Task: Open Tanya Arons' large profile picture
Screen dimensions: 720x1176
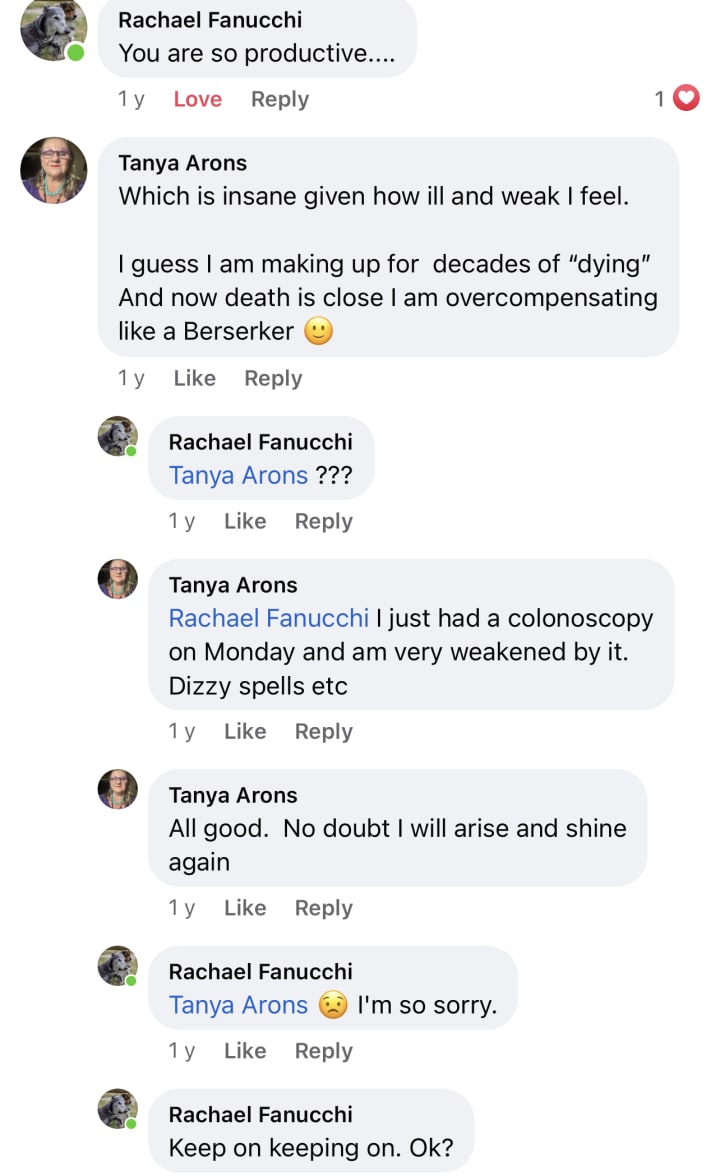Action: tap(53, 170)
